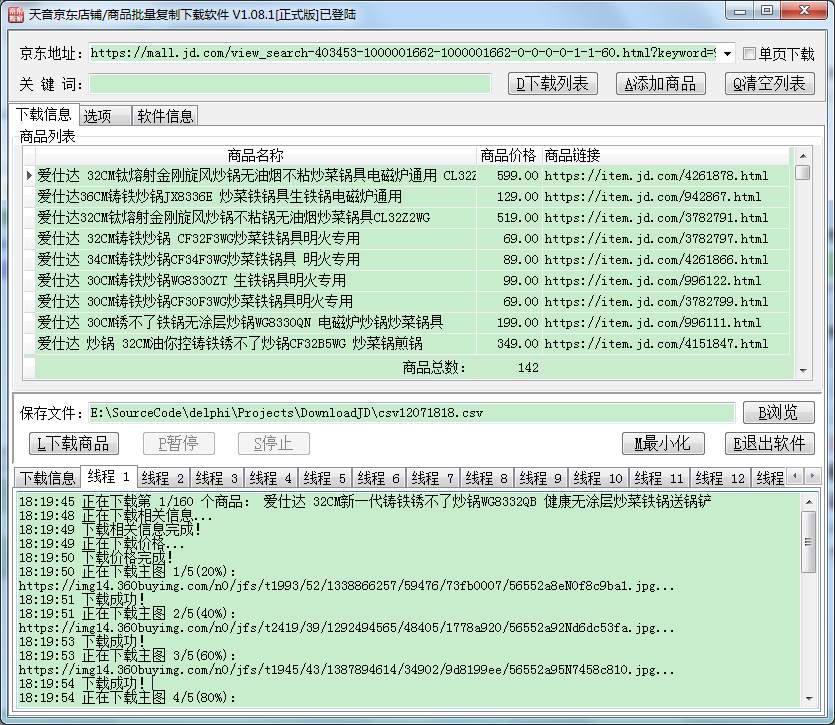Click the E退出软件 button
835x725 pixels.
pyautogui.click(x=769, y=444)
